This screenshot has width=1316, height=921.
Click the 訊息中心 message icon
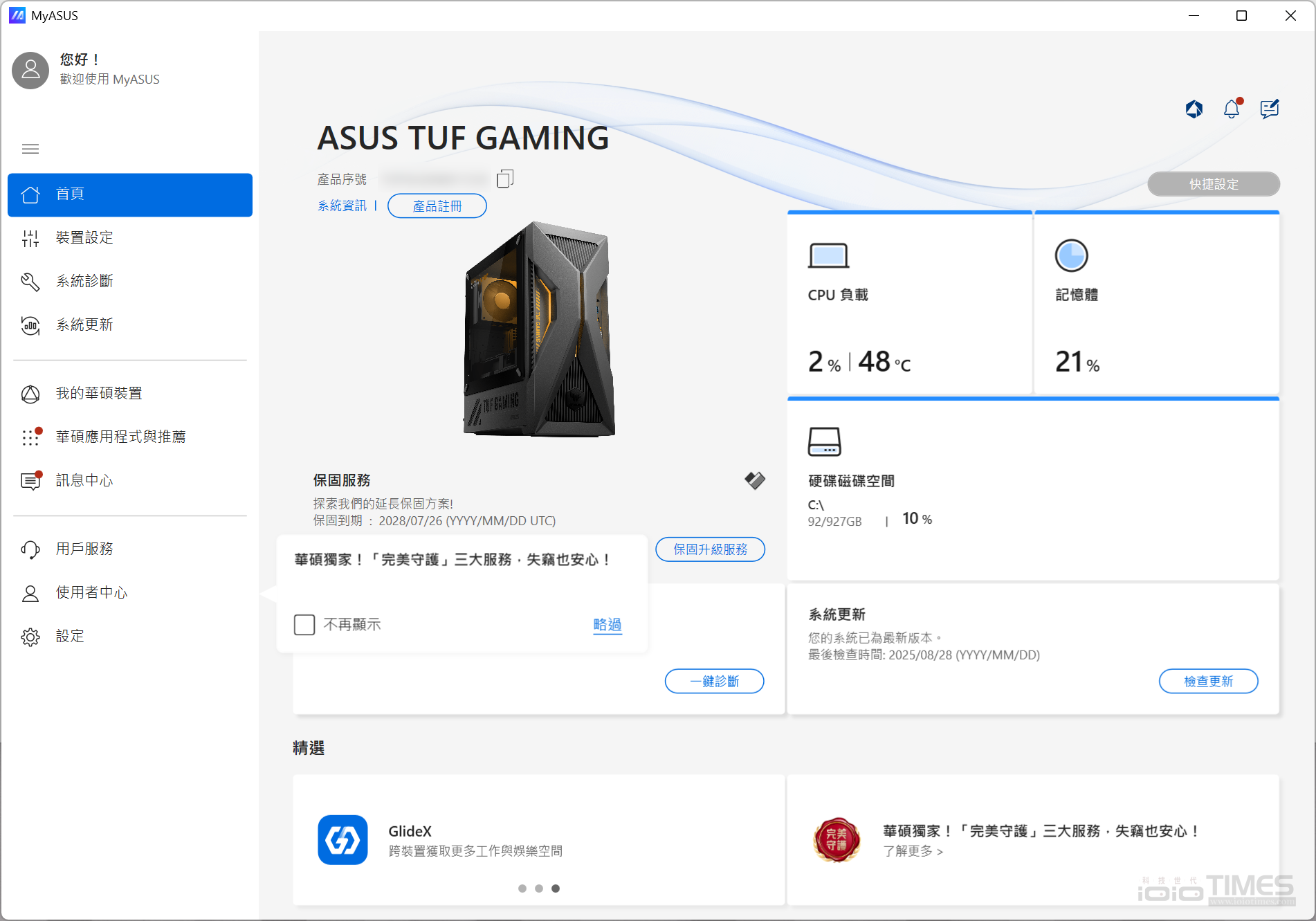[x=30, y=481]
